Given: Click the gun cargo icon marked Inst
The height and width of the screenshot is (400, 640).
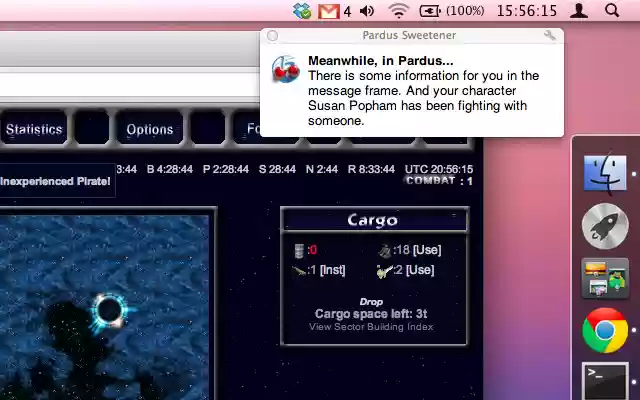Looking at the screenshot, I should [x=299, y=270].
